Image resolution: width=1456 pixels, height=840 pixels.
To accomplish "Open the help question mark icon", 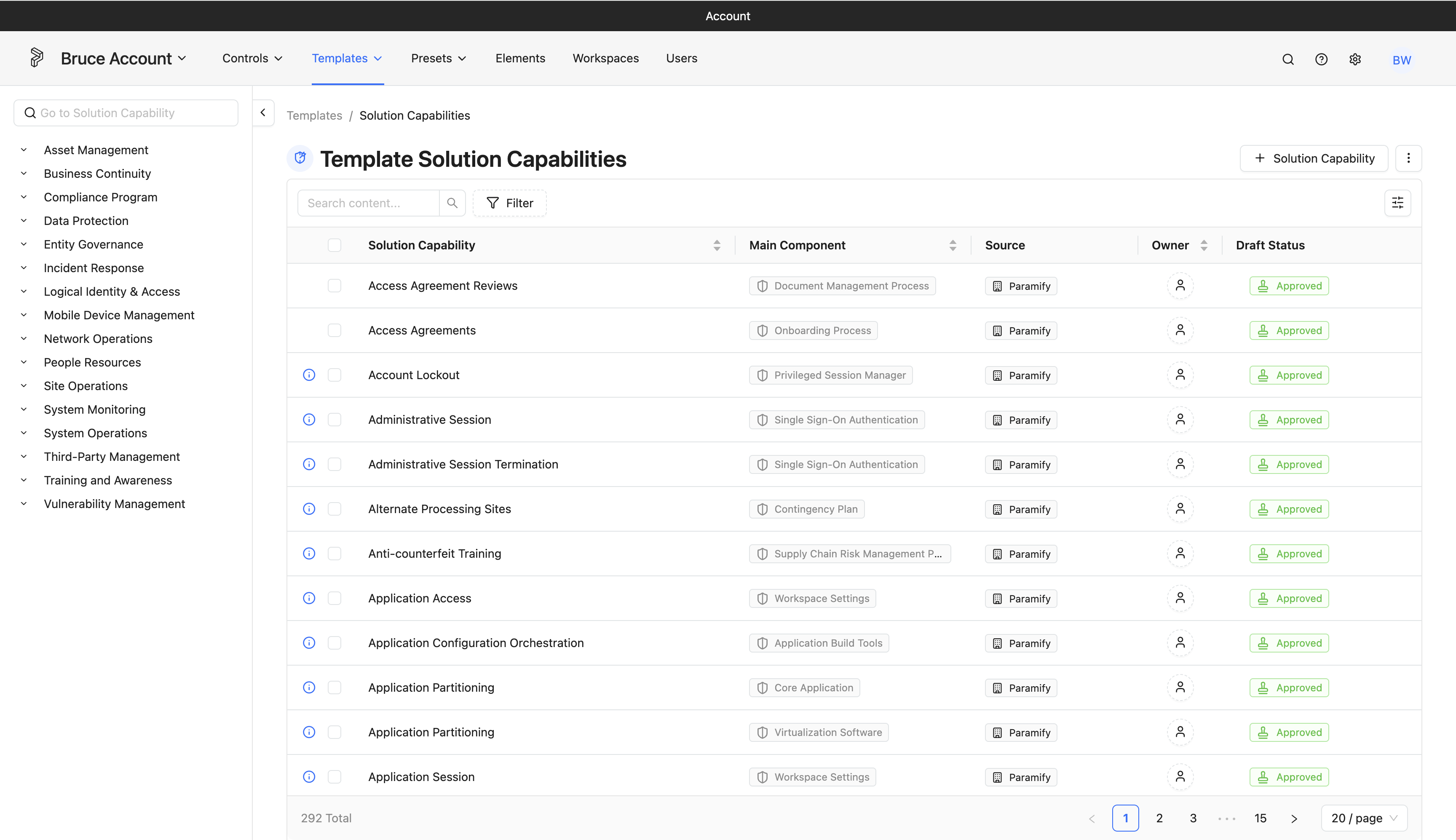I will (x=1321, y=59).
